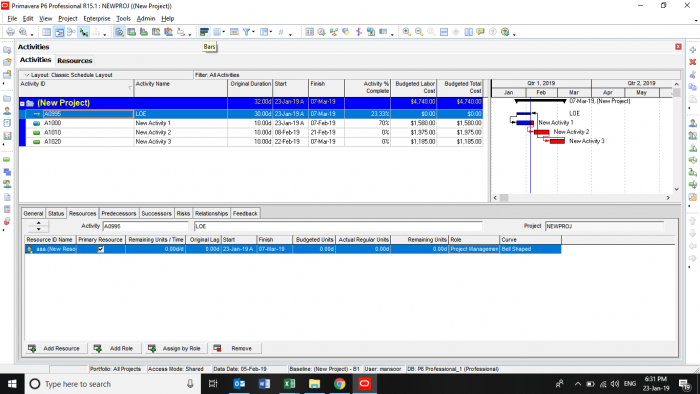
Task: Open Group and Sort dropdown arrow
Action: (x=271, y=32)
